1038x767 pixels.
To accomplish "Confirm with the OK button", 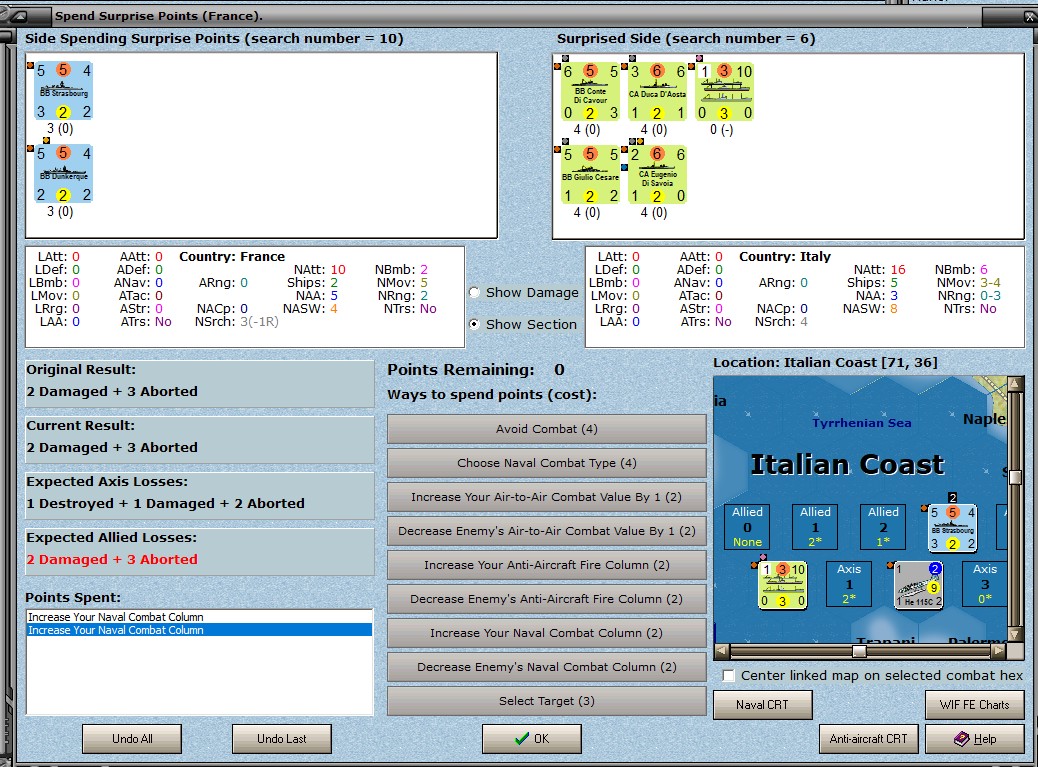I will 532,739.
